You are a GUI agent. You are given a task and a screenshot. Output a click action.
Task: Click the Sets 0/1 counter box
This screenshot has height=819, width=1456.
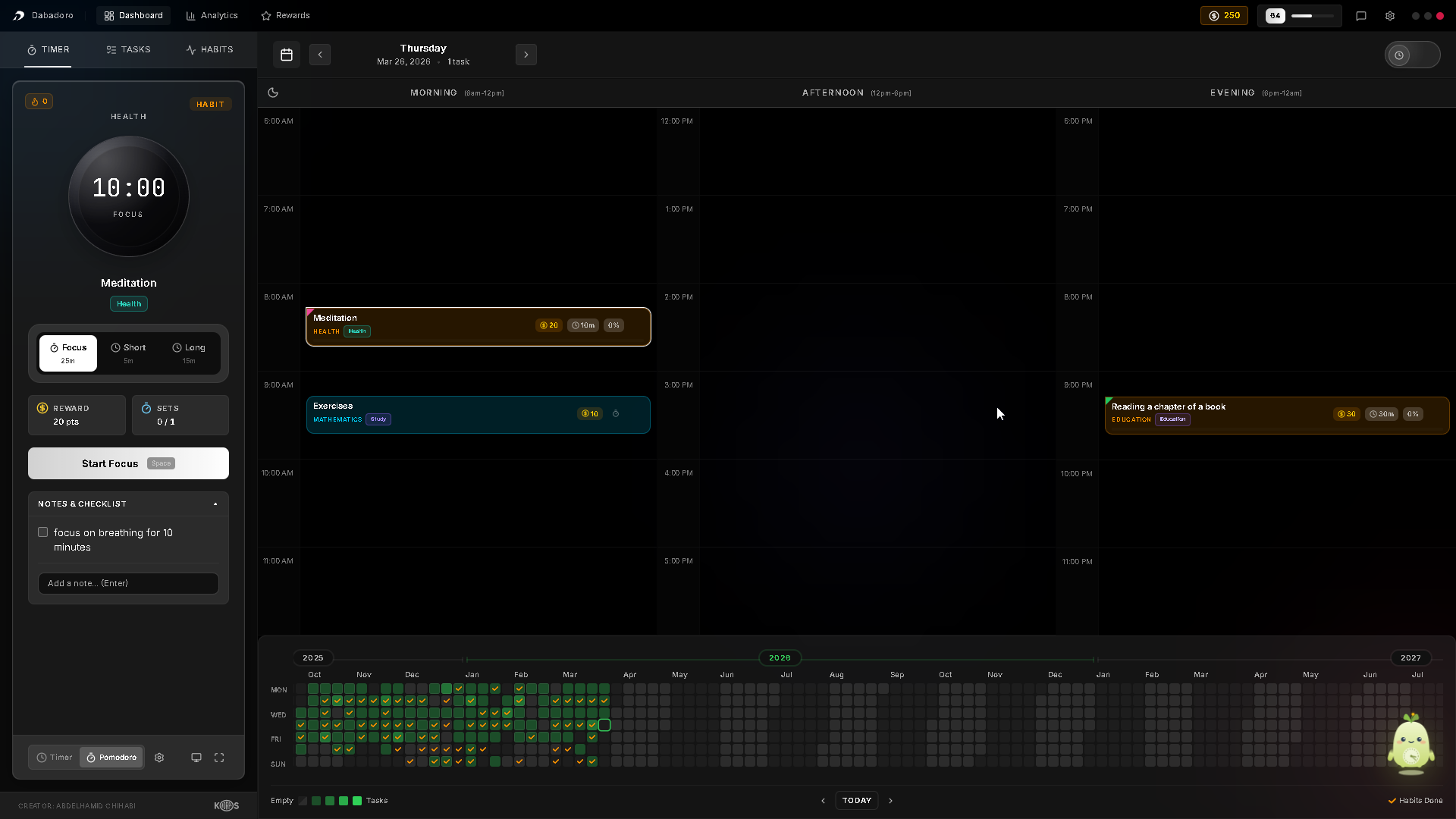coord(180,415)
